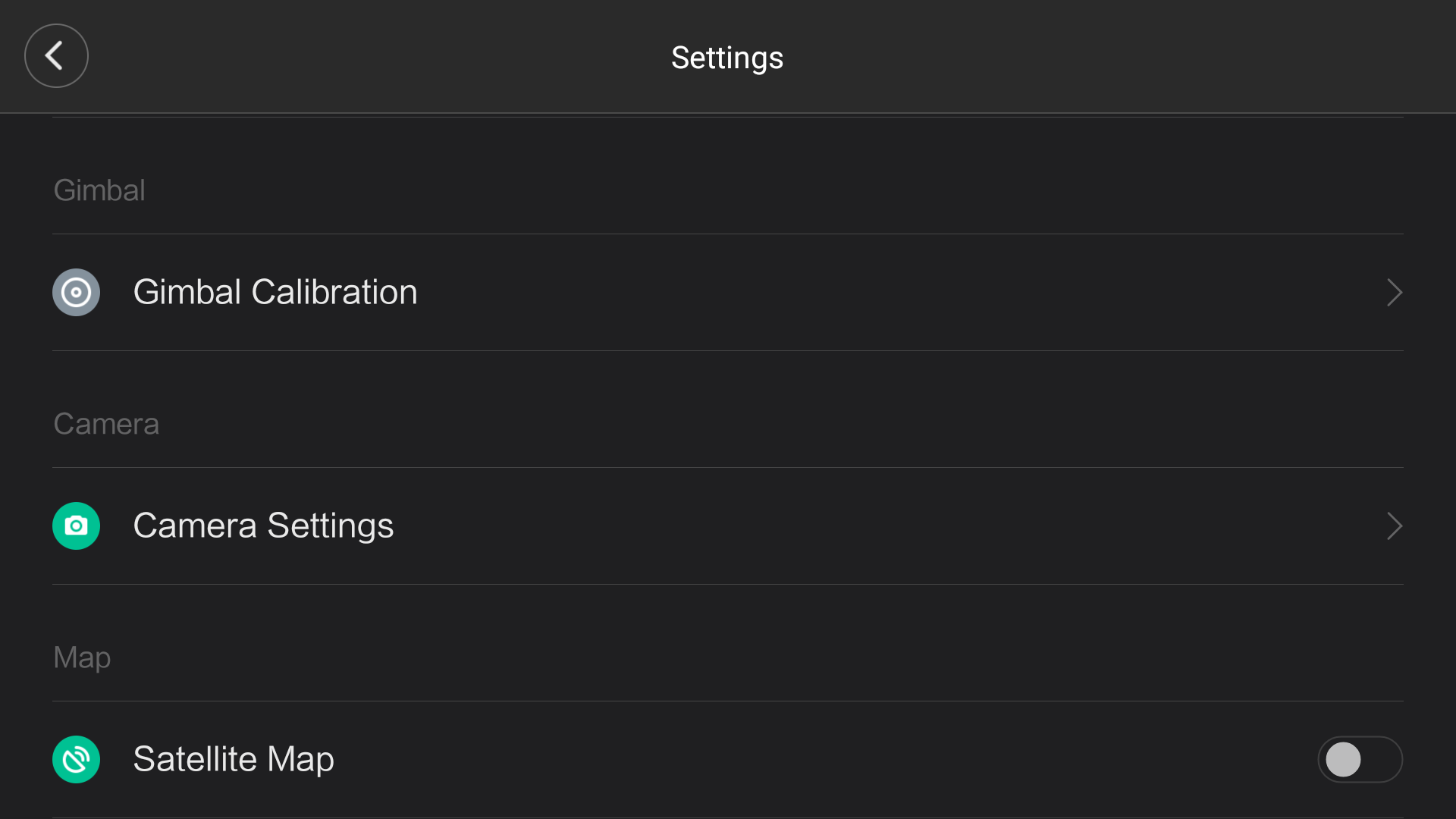
Task: Click the Gimbal Calibration target icon
Action: (x=76, y=292)
